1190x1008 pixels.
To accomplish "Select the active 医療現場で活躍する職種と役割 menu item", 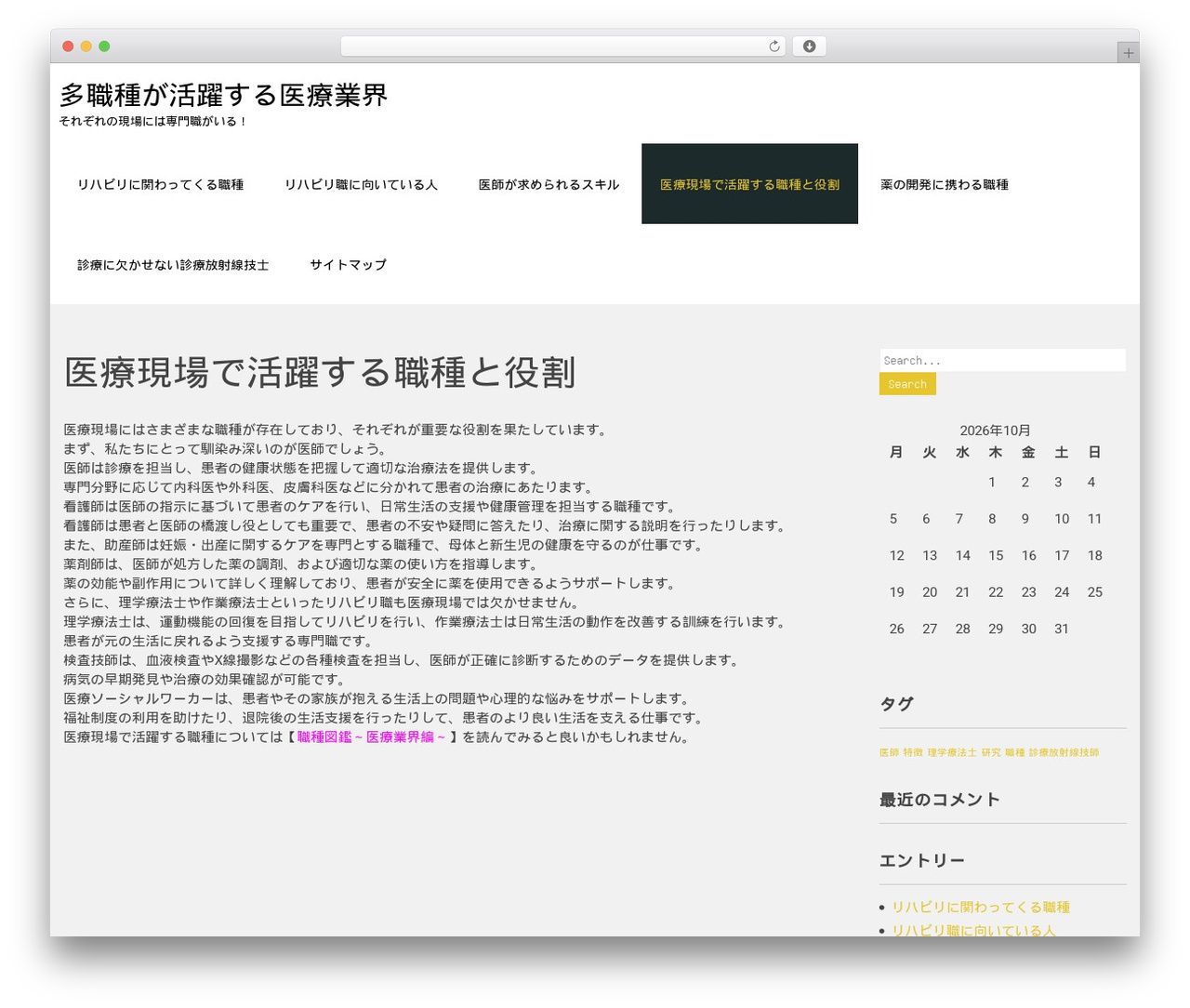I will (x=749, y=184).
